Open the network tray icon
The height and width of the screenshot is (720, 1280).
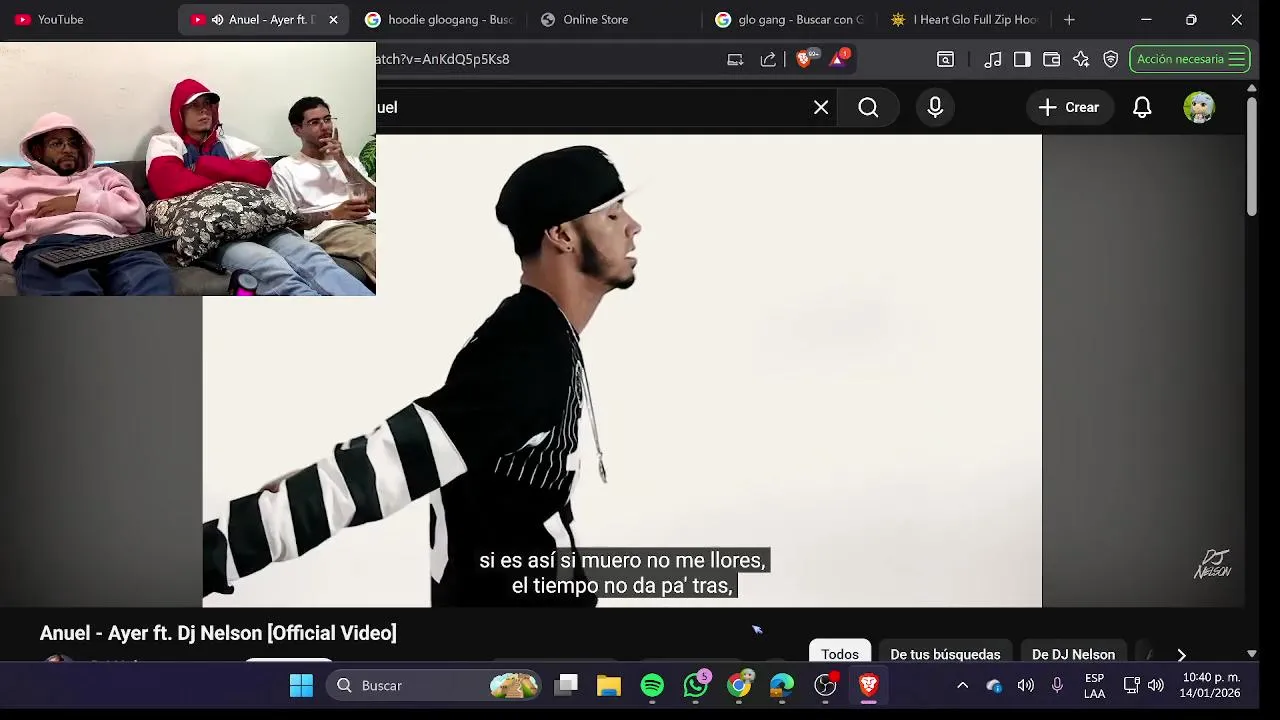(x=1132, y=685)
